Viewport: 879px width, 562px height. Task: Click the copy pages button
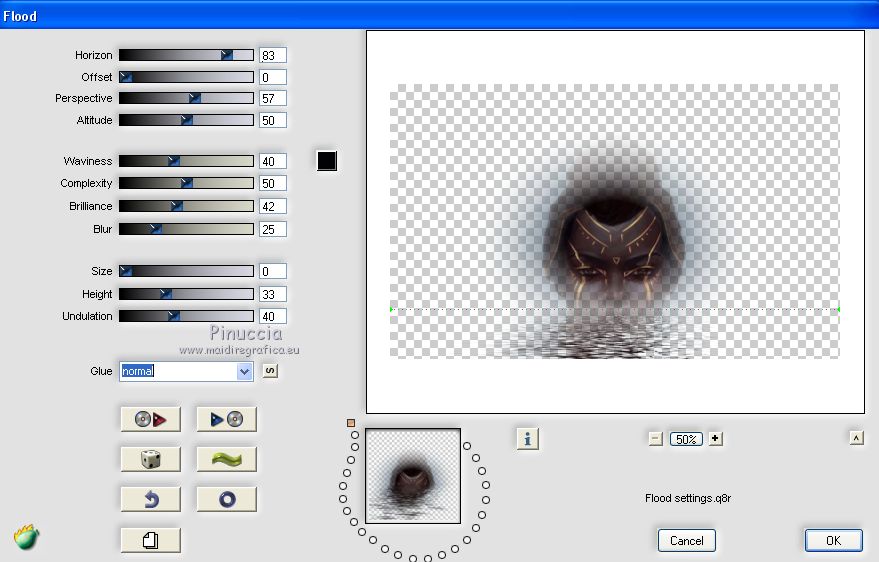point(150,540)
